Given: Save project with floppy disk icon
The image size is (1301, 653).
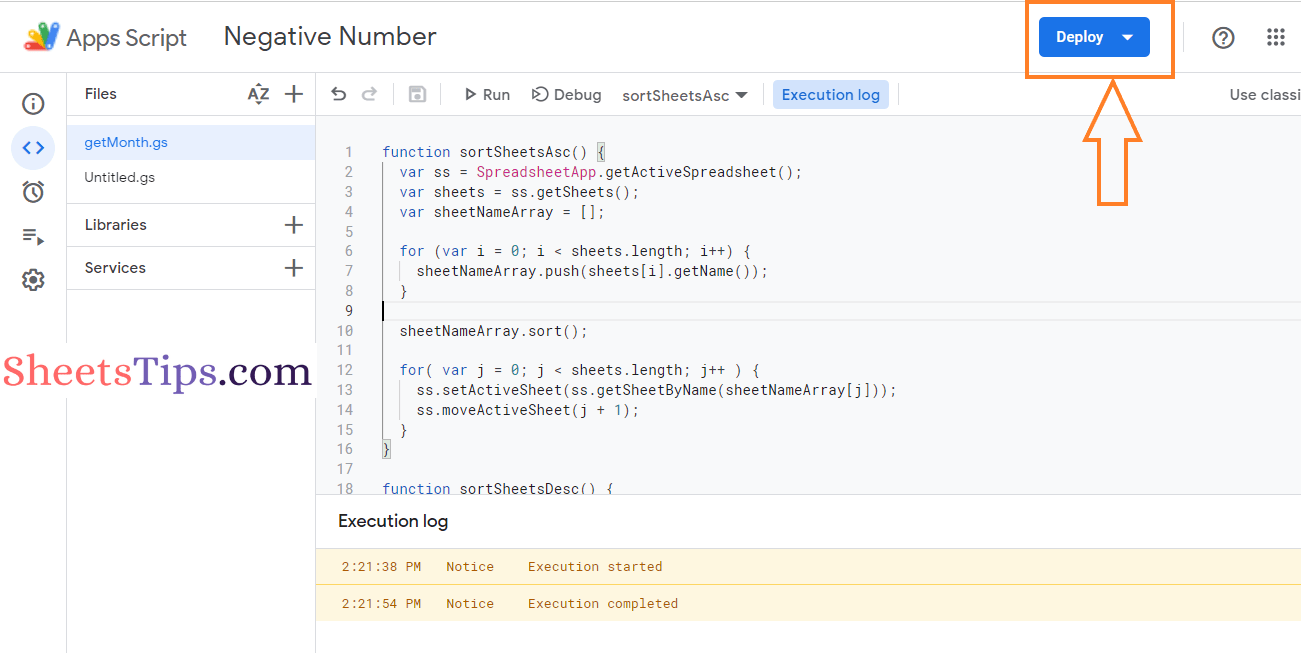Looking at the screenshot, I should (x=418, y=94).
